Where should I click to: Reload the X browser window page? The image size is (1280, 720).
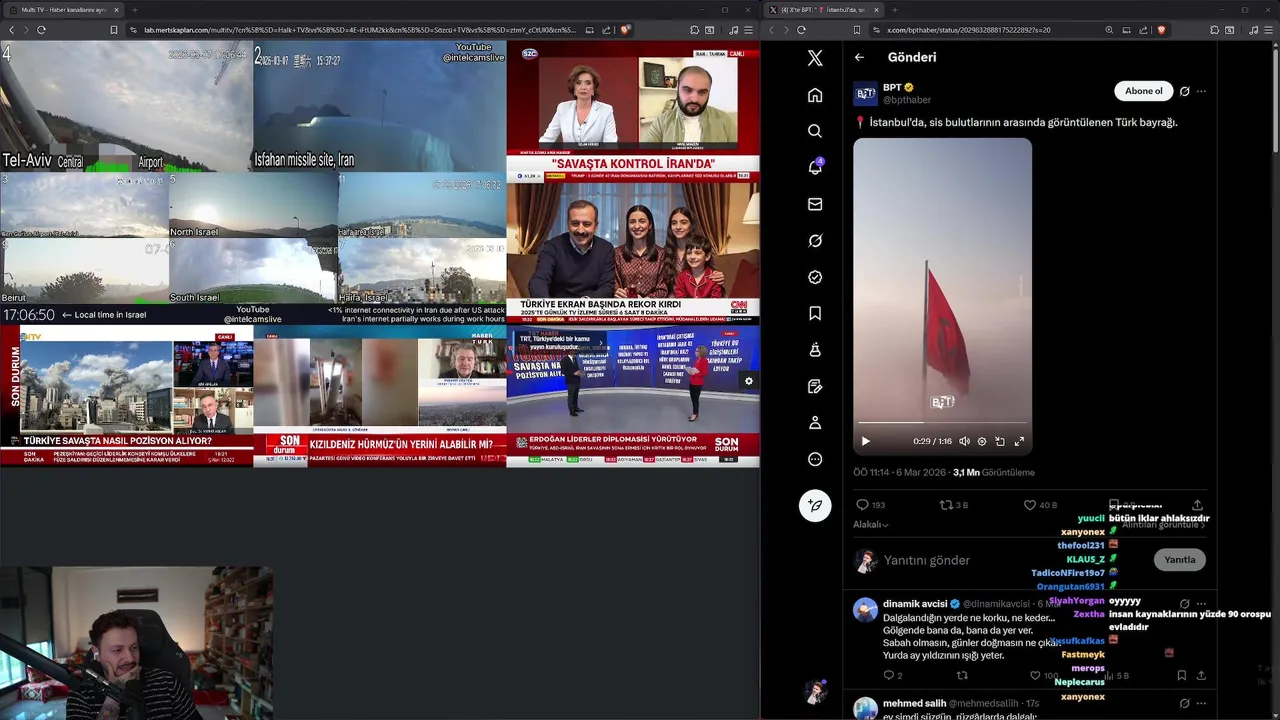(x=801, y=30)
